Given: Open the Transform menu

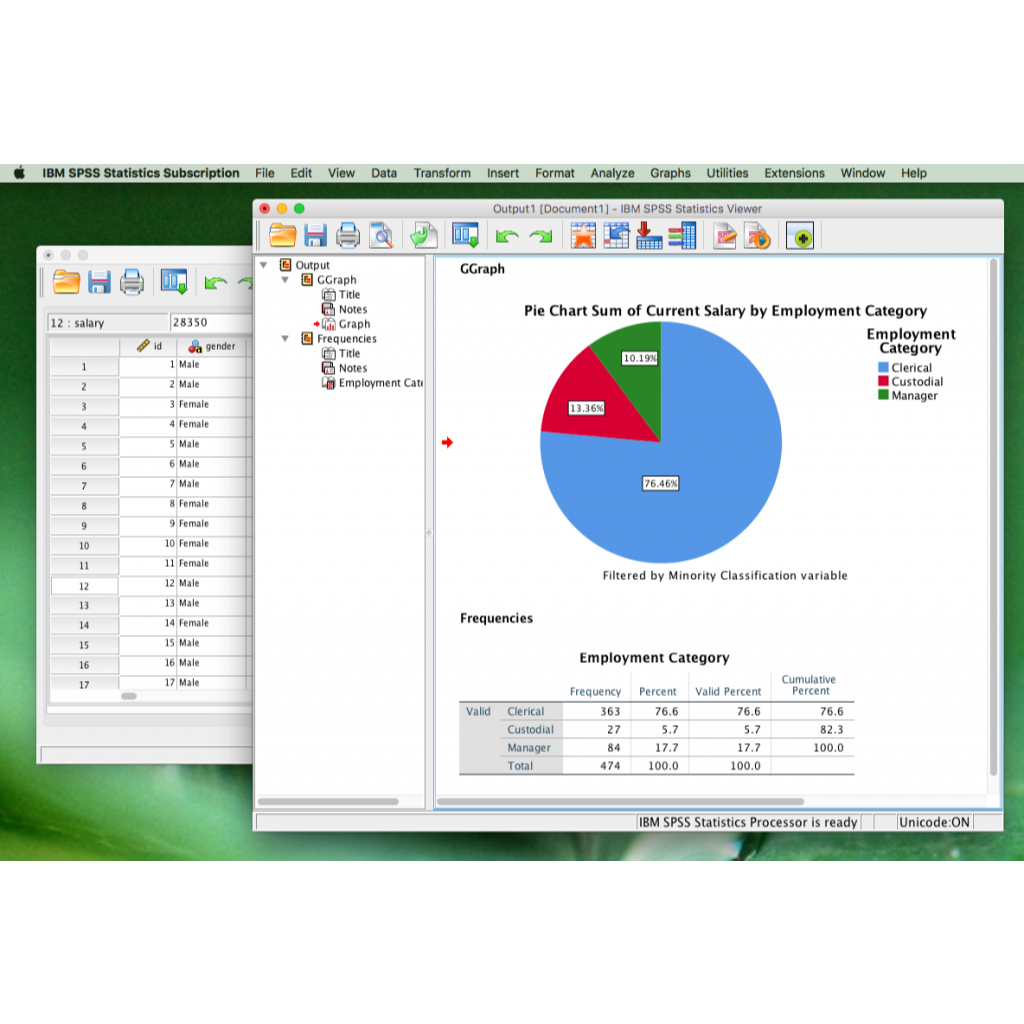Looking at the screenshot, I should point(442,173).
